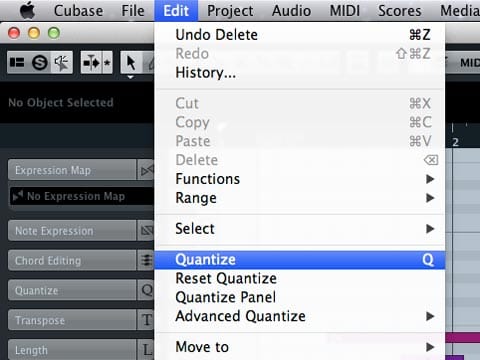The width and height of the screenshot is (480, 360).
Task: Expand the Transpose inspector section
Action: (x=72, y=320)
